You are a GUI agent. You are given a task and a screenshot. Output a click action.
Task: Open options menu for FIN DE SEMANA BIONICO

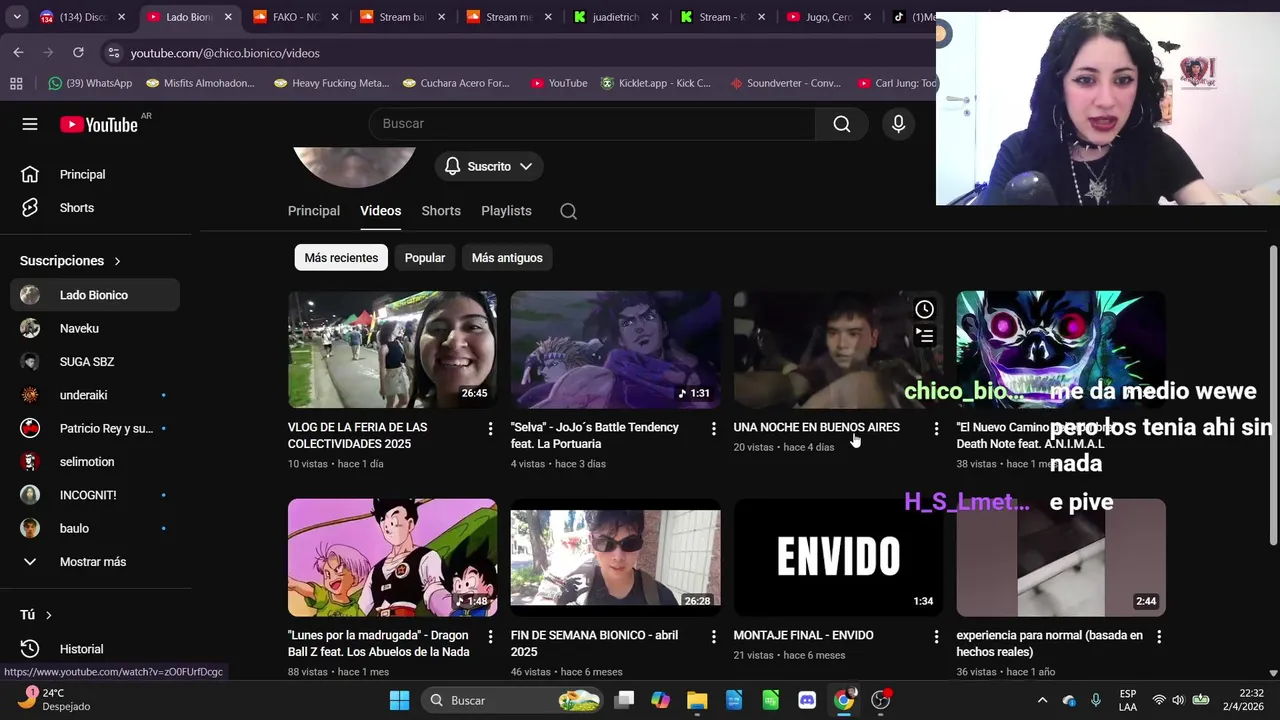[x=713, y=636]
